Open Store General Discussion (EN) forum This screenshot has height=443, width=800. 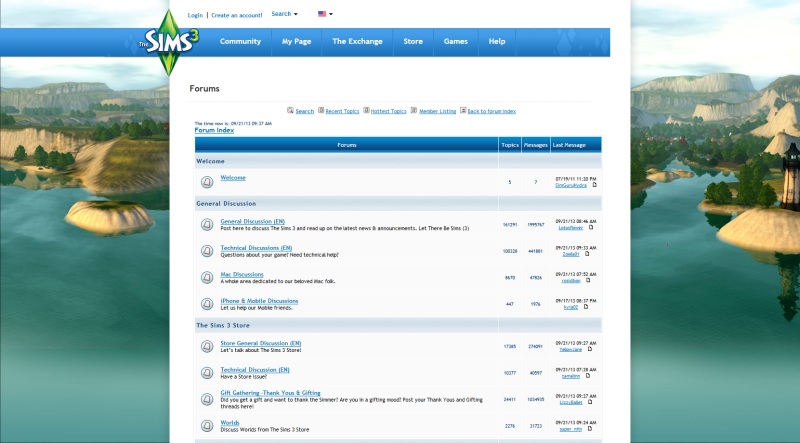click(261, 343)
